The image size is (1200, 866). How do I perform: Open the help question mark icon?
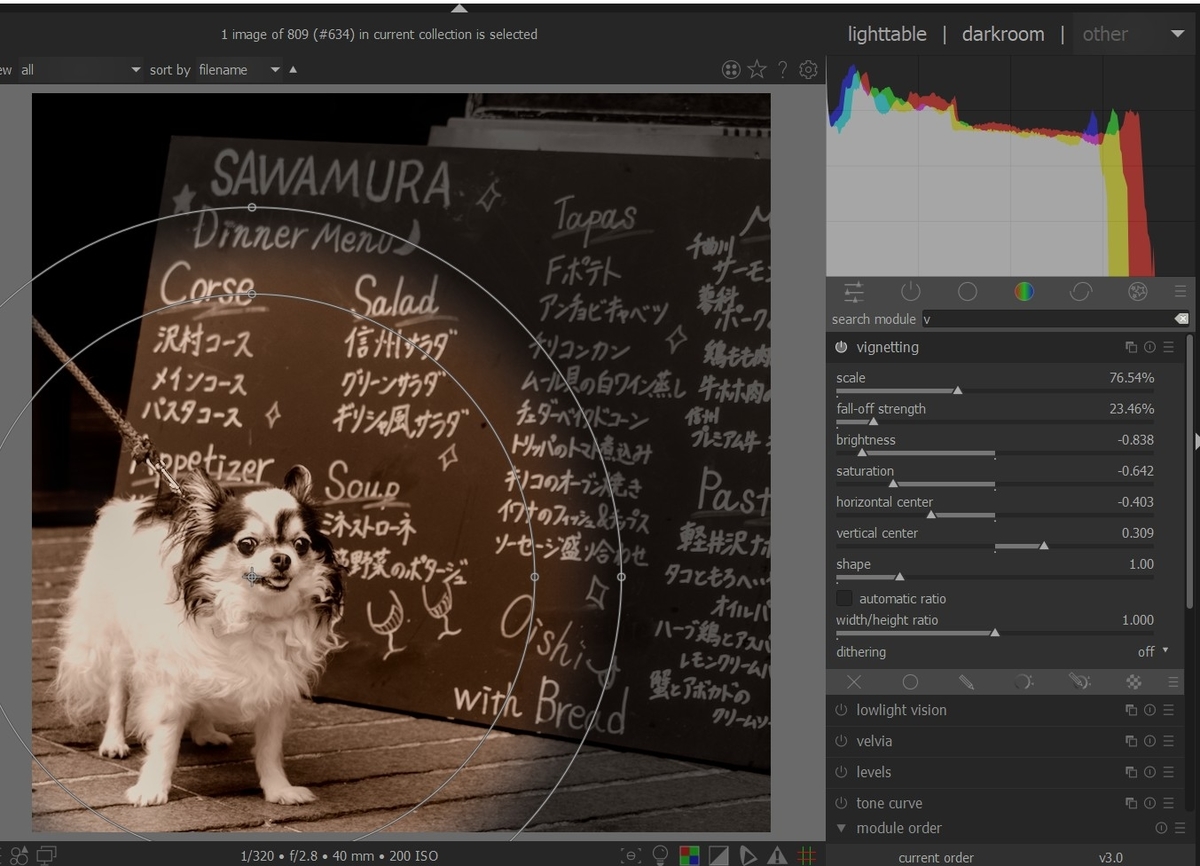(783, 69)
